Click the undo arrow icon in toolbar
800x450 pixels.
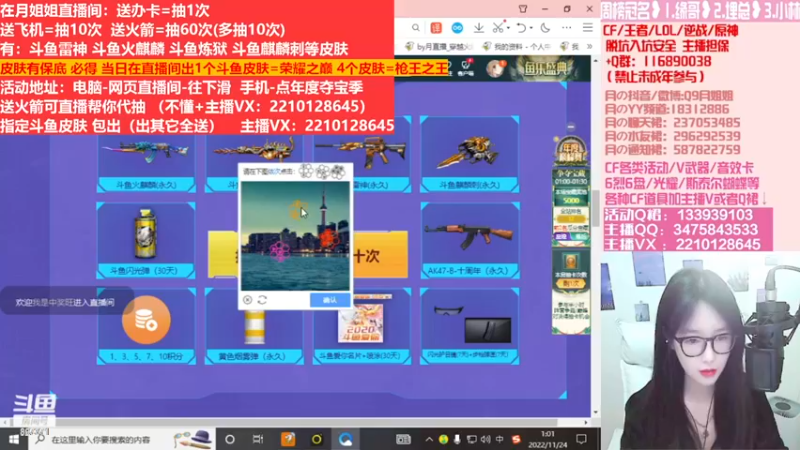pyautogui.click(x=521, y=28)
